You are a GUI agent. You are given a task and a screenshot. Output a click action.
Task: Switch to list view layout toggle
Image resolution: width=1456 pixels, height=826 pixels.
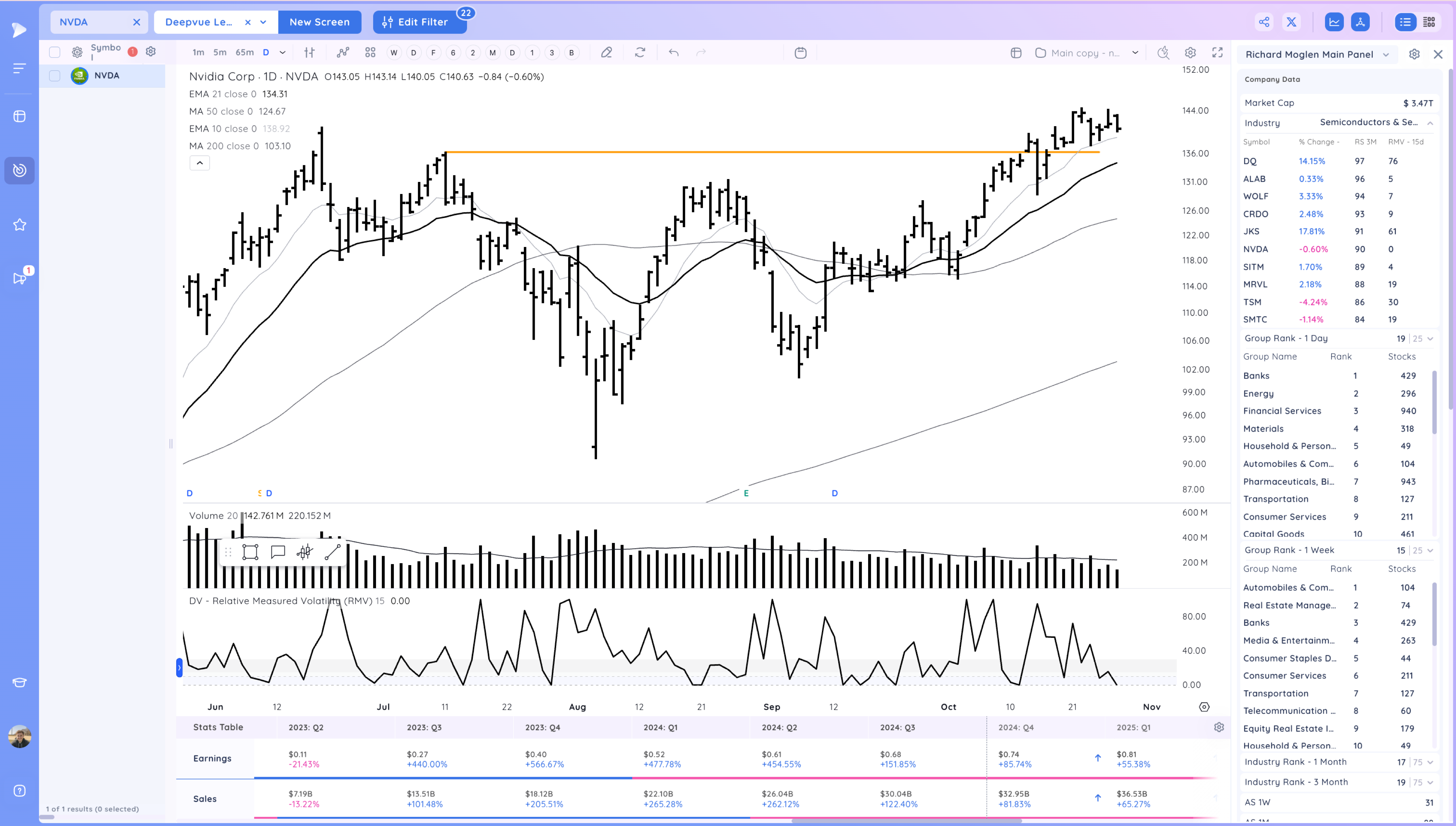click(1405, 22)
